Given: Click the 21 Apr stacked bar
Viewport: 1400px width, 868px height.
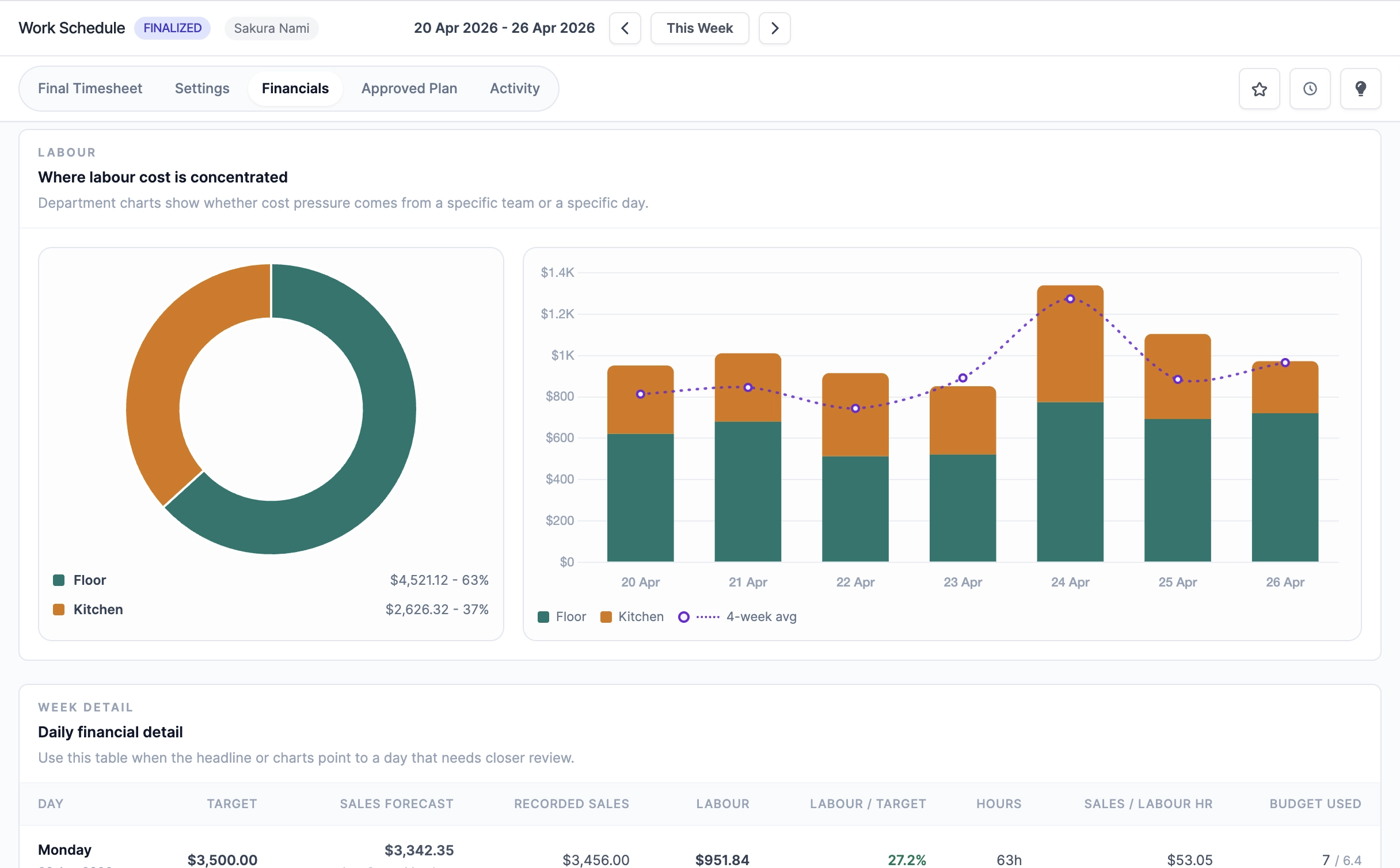Looking at the screenshot, I should click(x=748, y=458).
